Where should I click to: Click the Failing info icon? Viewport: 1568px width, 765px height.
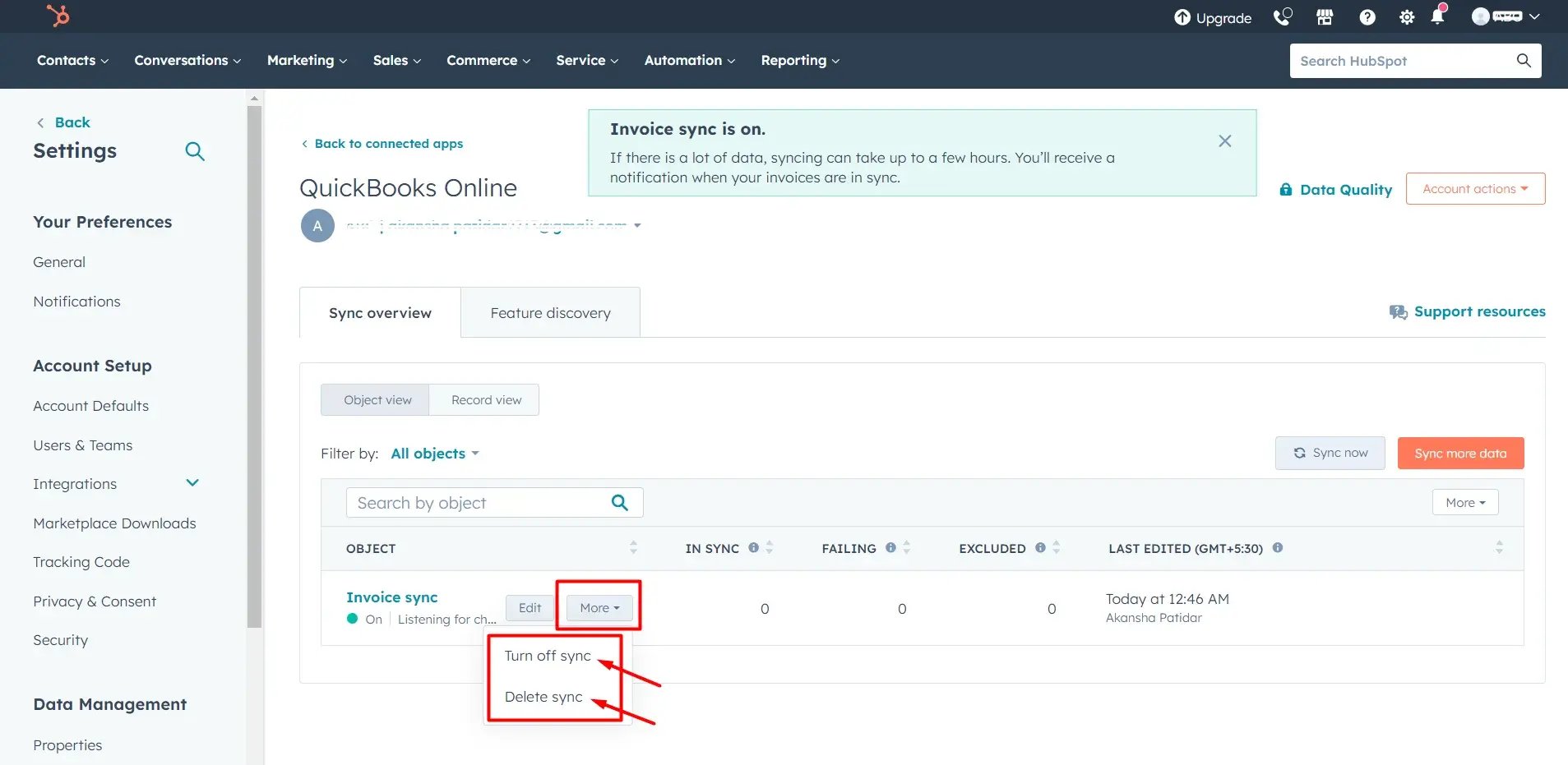(x=890, y=547)
